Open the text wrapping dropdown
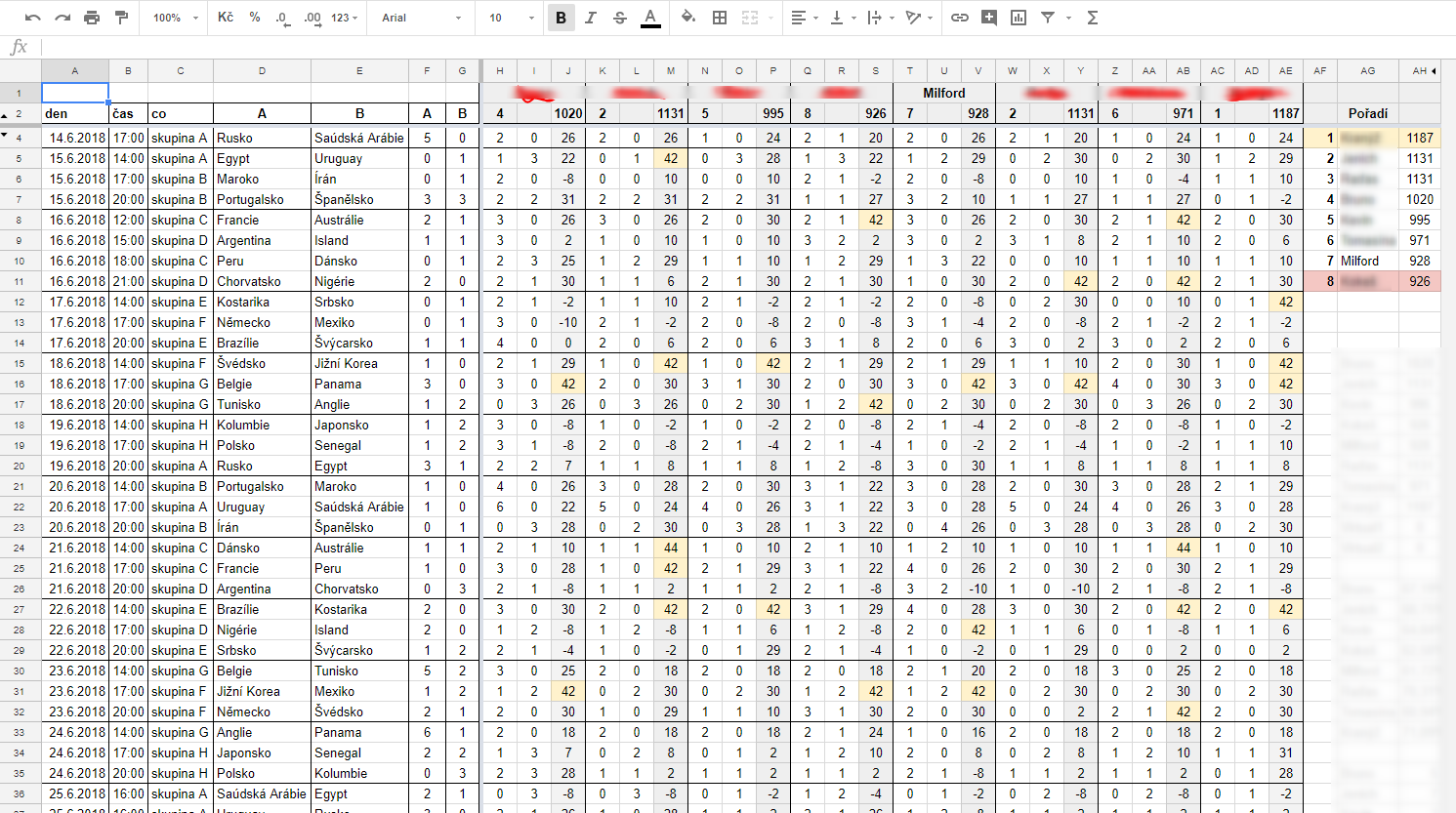 point(879,18)
